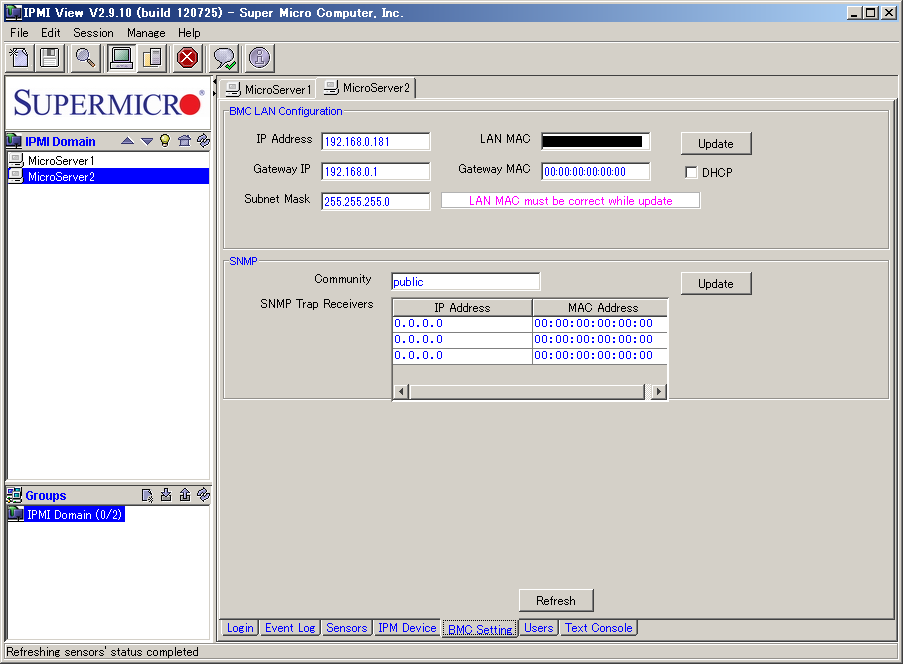
Task: Open the Edit menu
Action: (x=51, y=33)
